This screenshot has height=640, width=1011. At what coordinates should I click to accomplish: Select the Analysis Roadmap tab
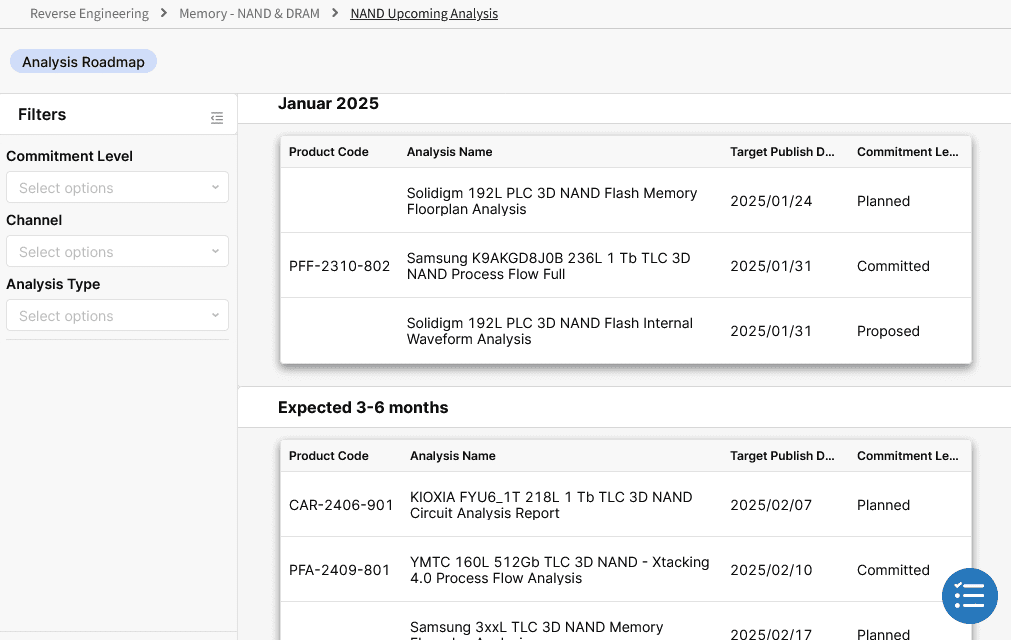tap(83, 62)
